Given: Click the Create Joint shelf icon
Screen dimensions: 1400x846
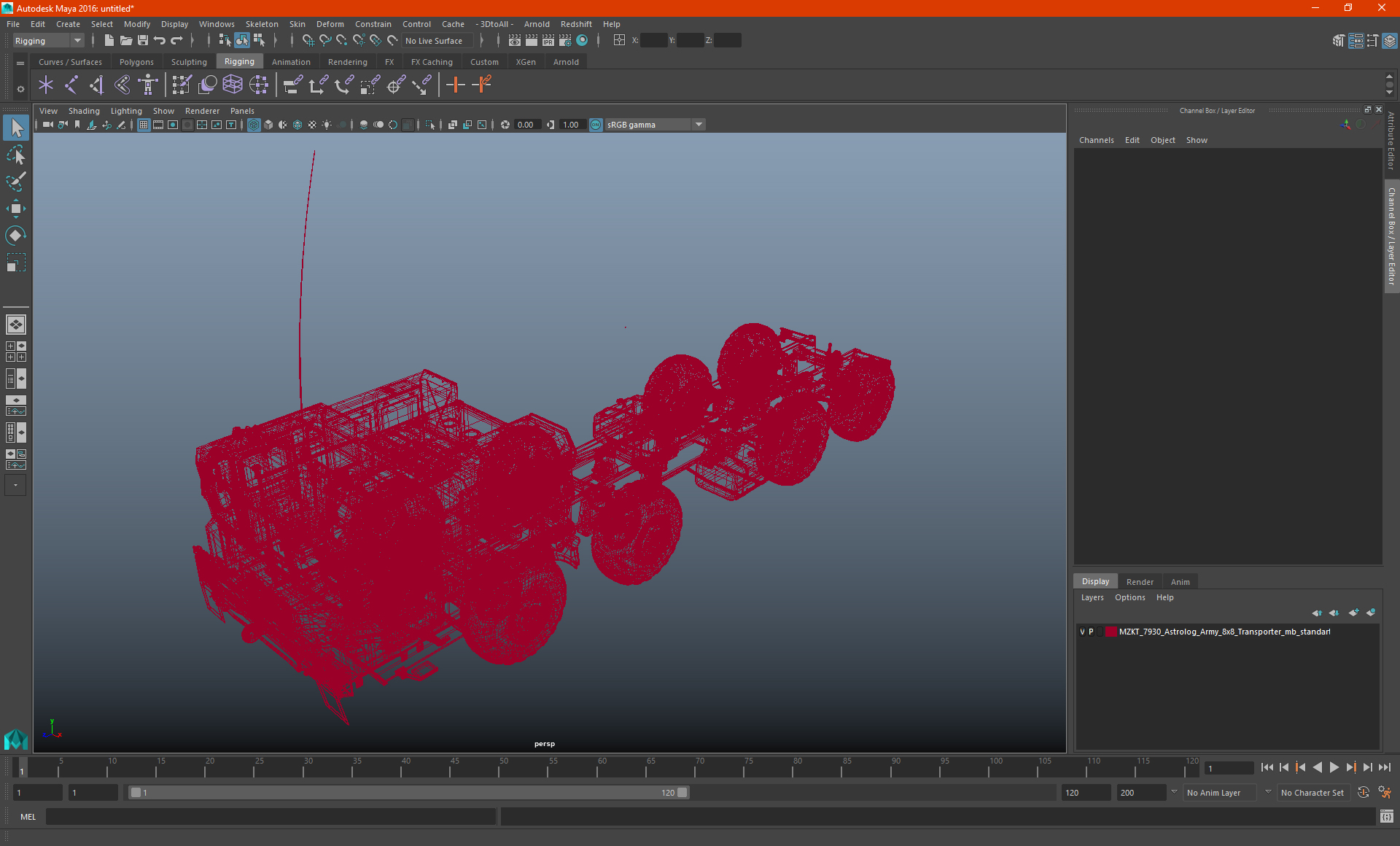Looking at the screenshot, I should (71, 85).
